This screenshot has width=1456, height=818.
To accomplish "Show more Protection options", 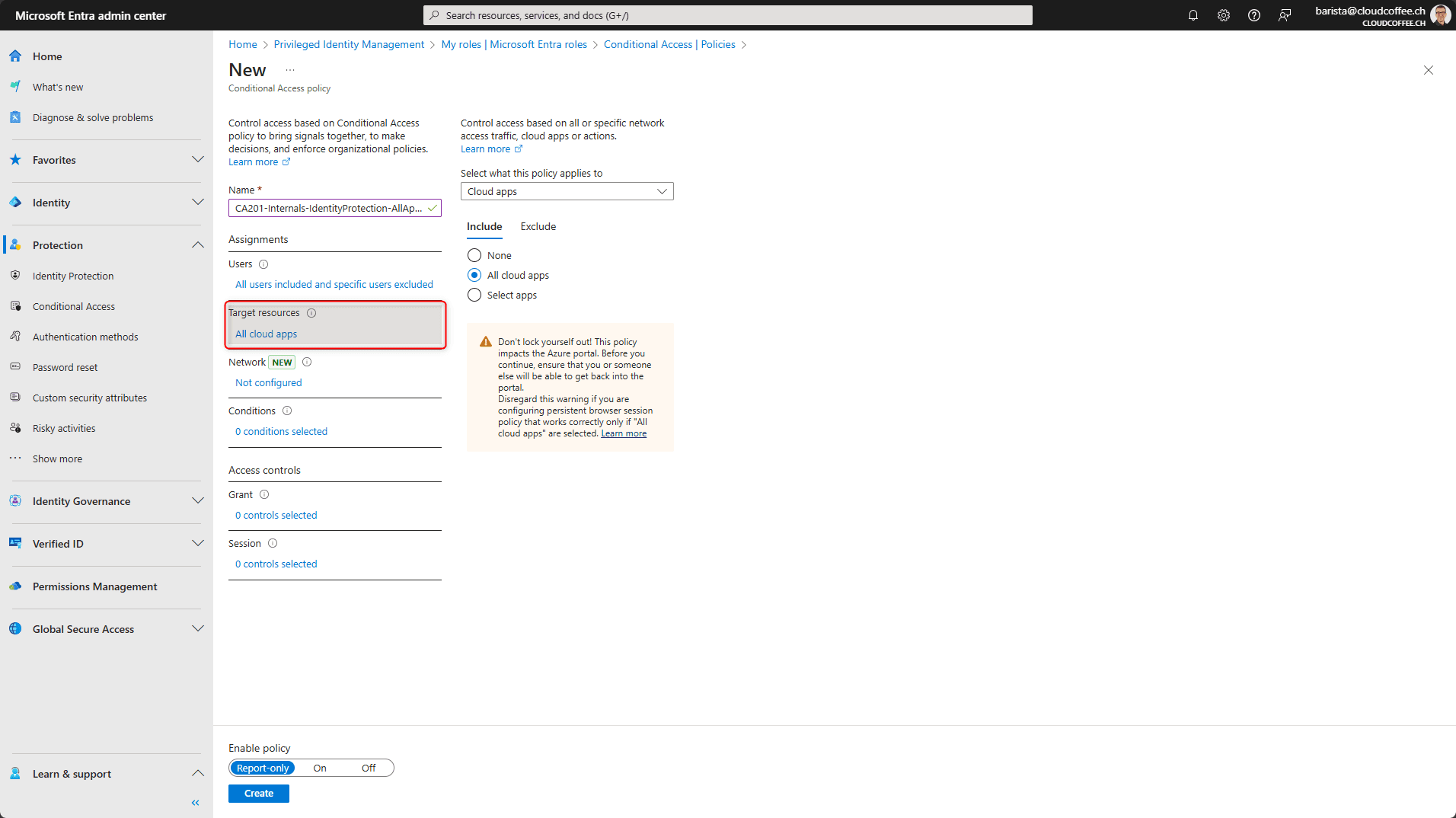I will (x=57, y=458).
